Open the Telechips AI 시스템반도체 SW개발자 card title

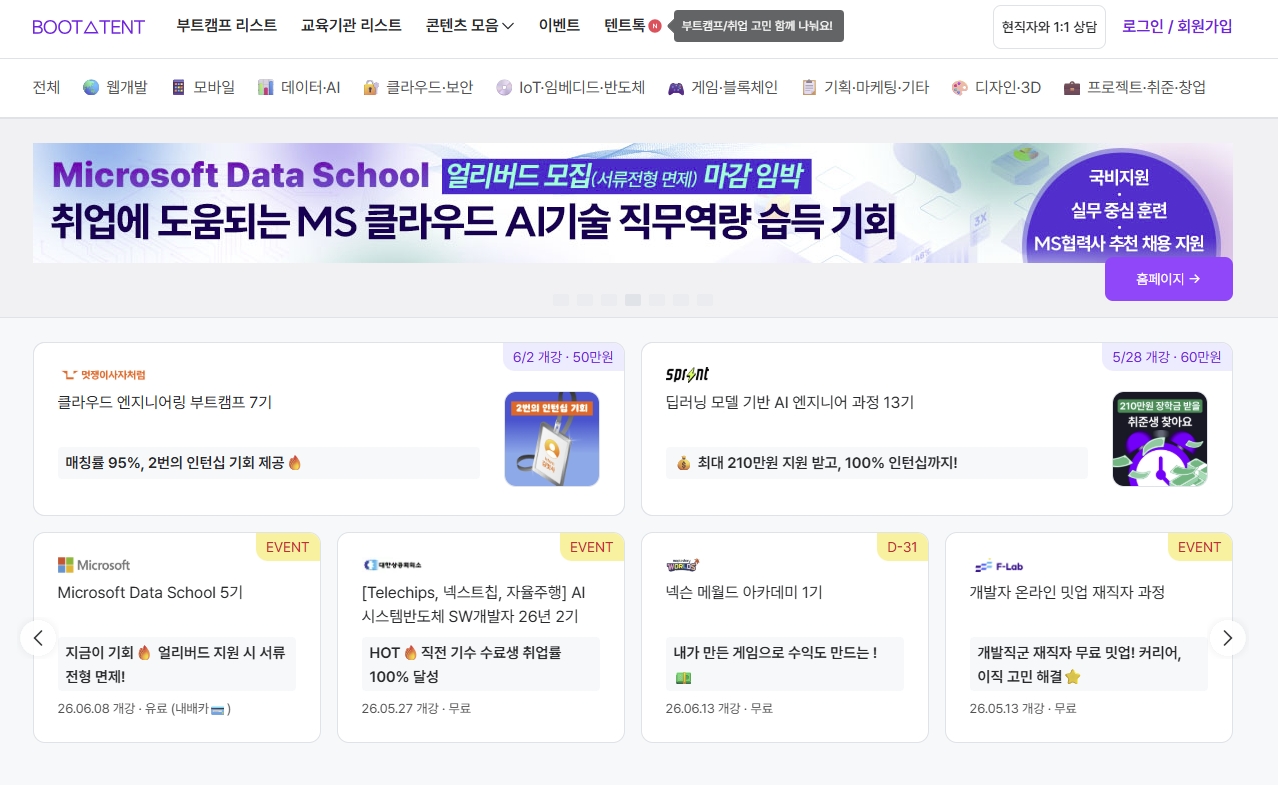(x=474, y=604)
